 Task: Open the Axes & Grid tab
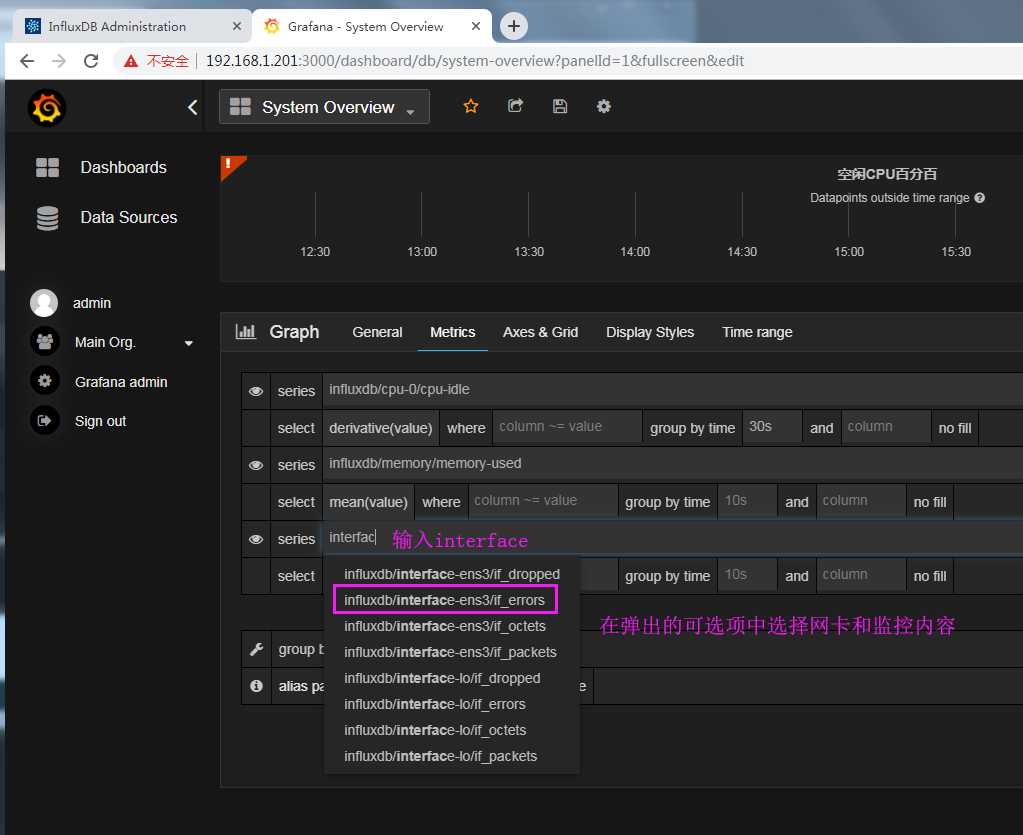coord(540,332)
